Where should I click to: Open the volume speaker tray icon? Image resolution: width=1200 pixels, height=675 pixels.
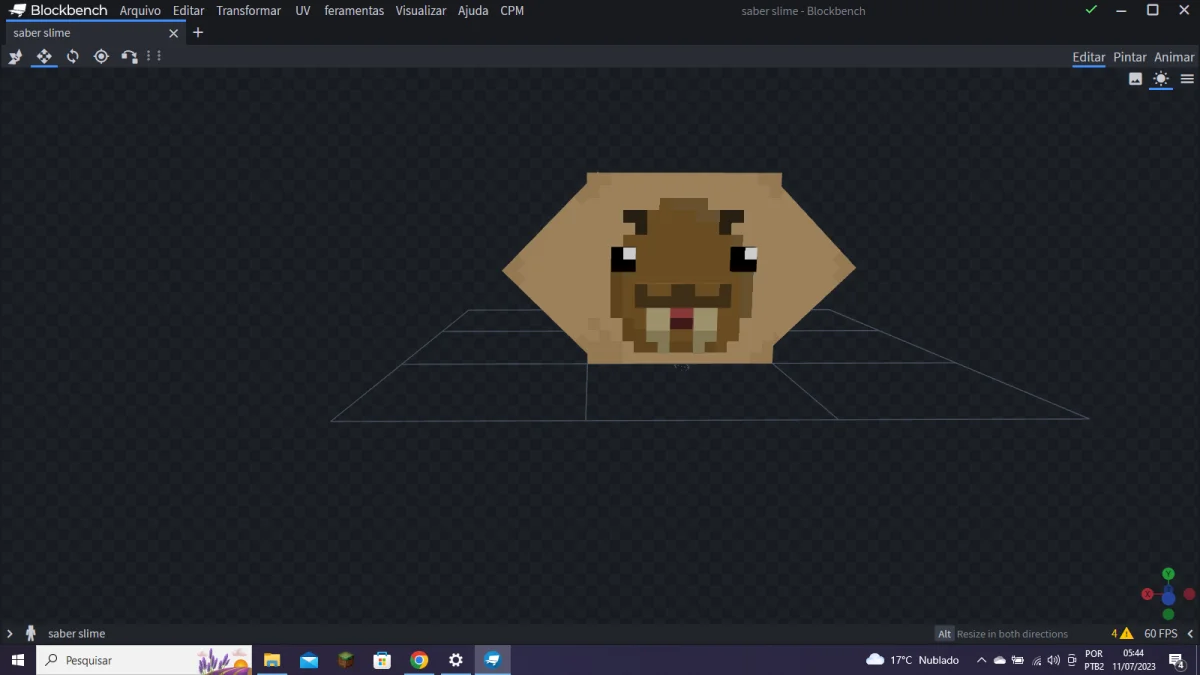click(1053, 660)
